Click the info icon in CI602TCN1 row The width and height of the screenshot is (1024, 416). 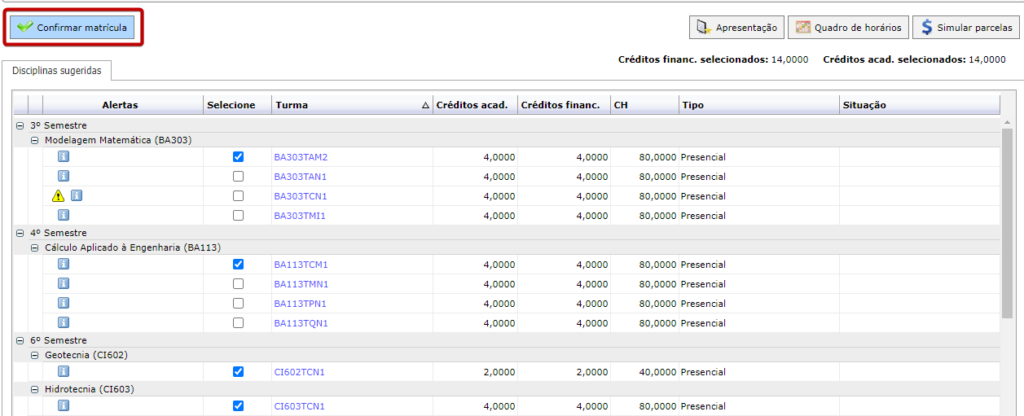[x=63, y=372]
